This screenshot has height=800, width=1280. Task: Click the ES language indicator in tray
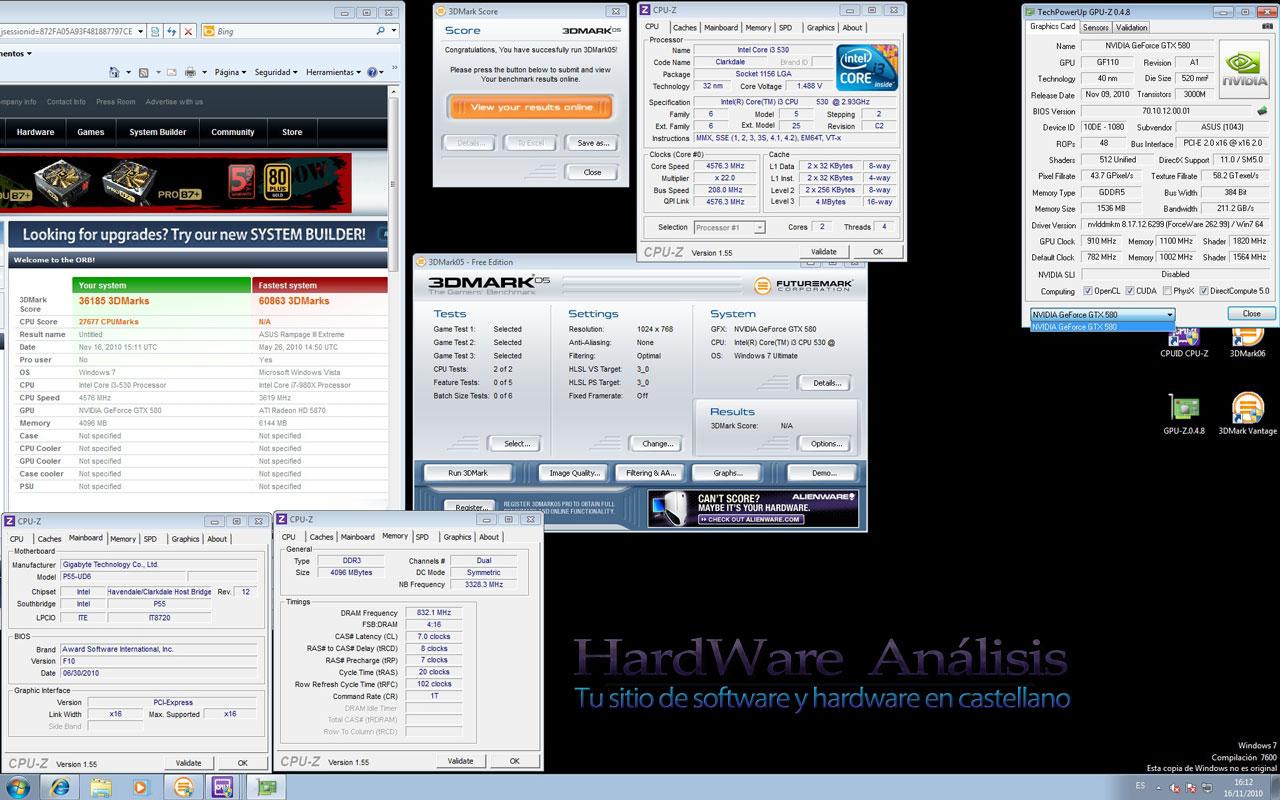tap(1140, 787)
